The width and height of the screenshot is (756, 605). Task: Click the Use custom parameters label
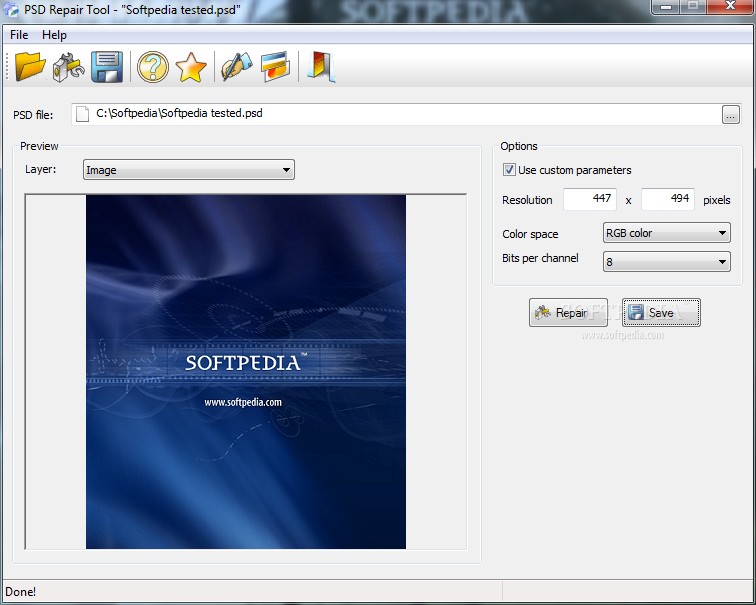pyautogui.click(x=574, y=170)
